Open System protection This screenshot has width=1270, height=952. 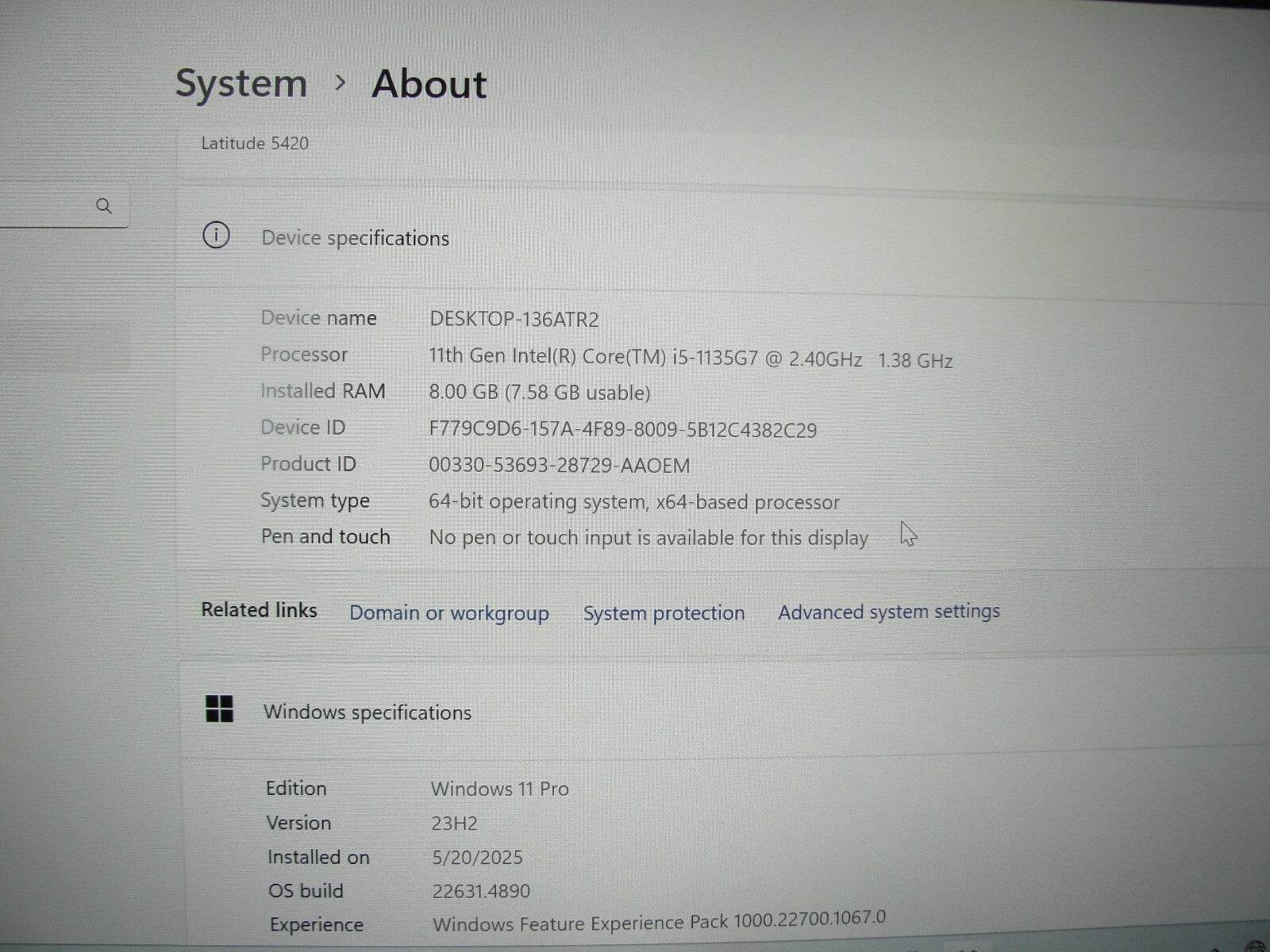664,612
